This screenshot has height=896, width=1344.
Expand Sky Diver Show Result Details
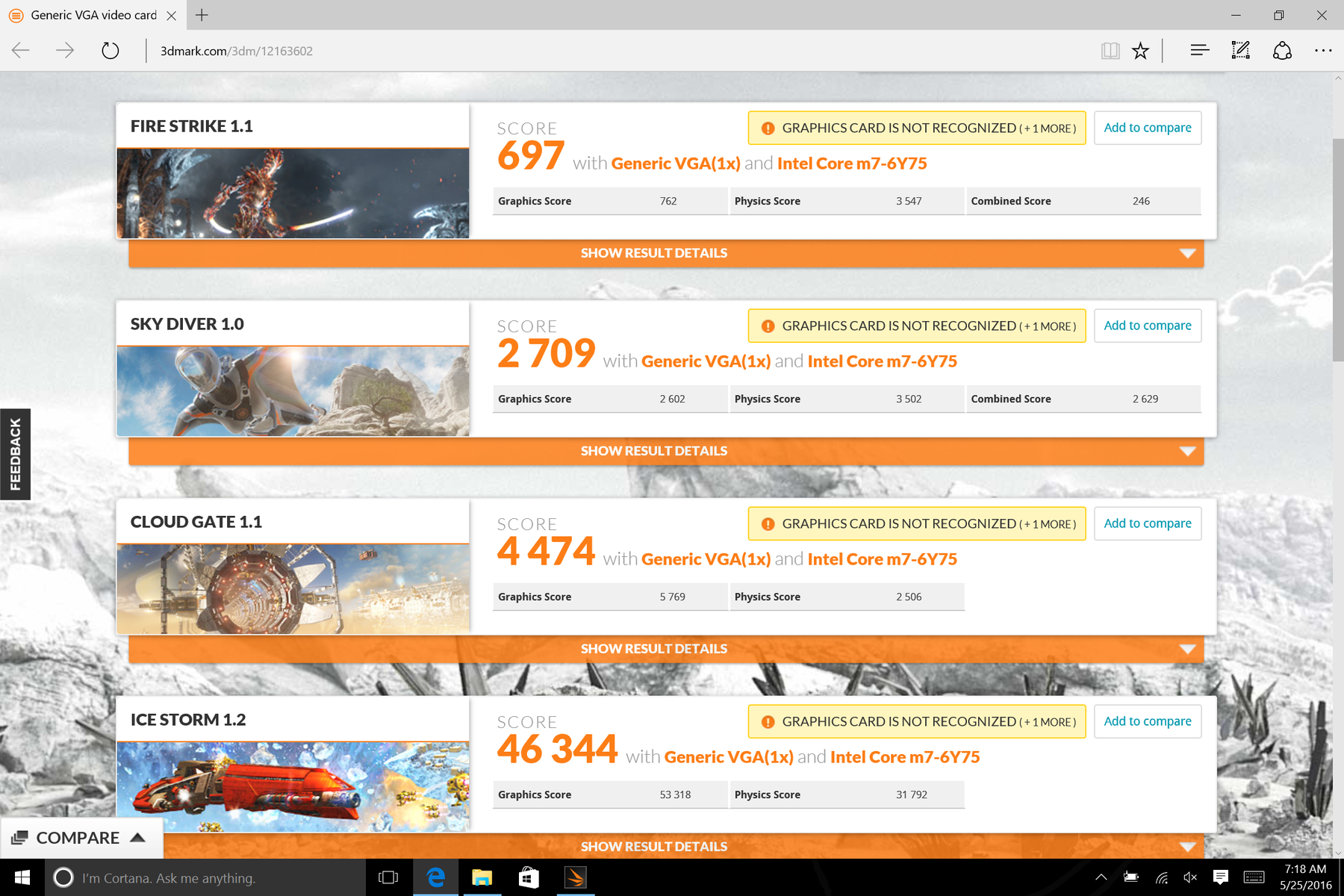pyautogui.click(x=666, y=451)
